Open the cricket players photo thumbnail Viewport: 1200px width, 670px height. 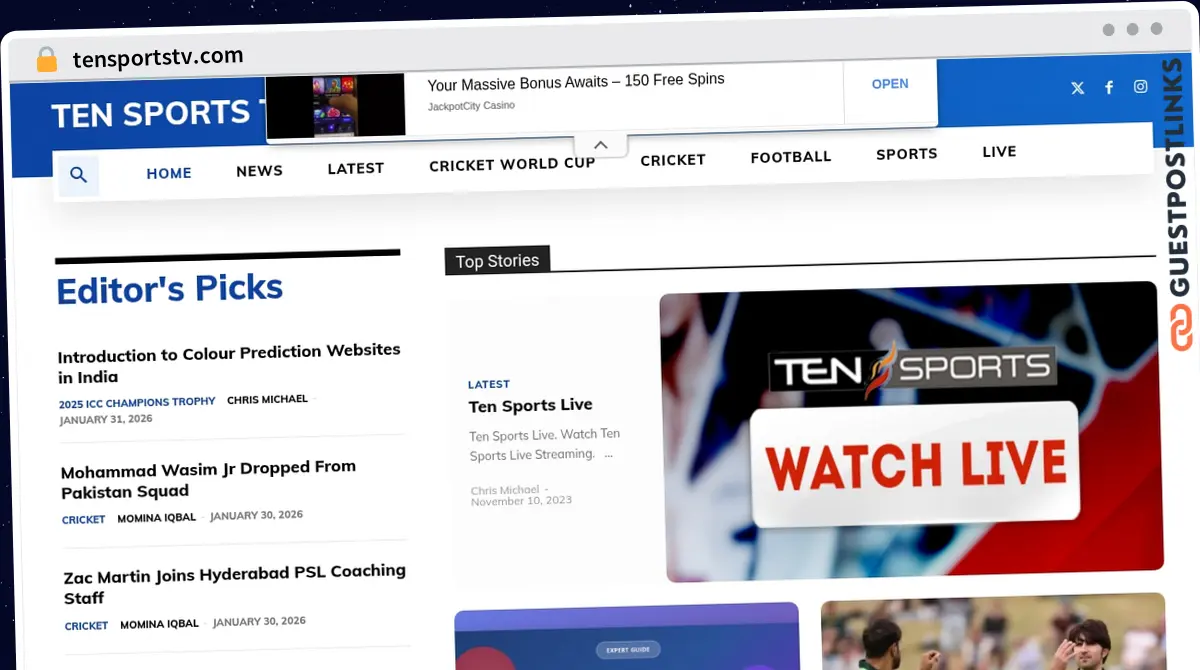pos(993,632)
